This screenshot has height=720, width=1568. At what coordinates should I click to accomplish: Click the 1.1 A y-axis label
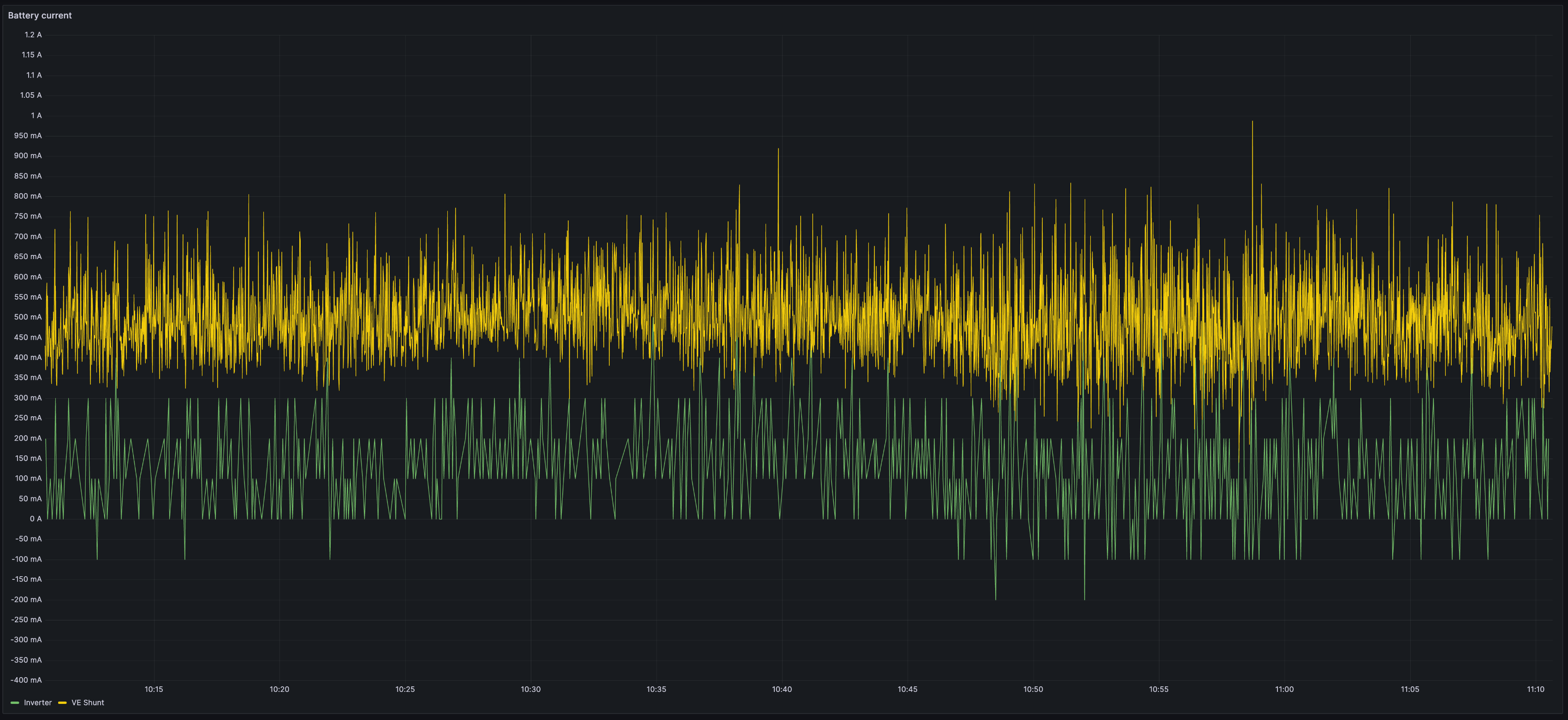click(x=34, y=75)
